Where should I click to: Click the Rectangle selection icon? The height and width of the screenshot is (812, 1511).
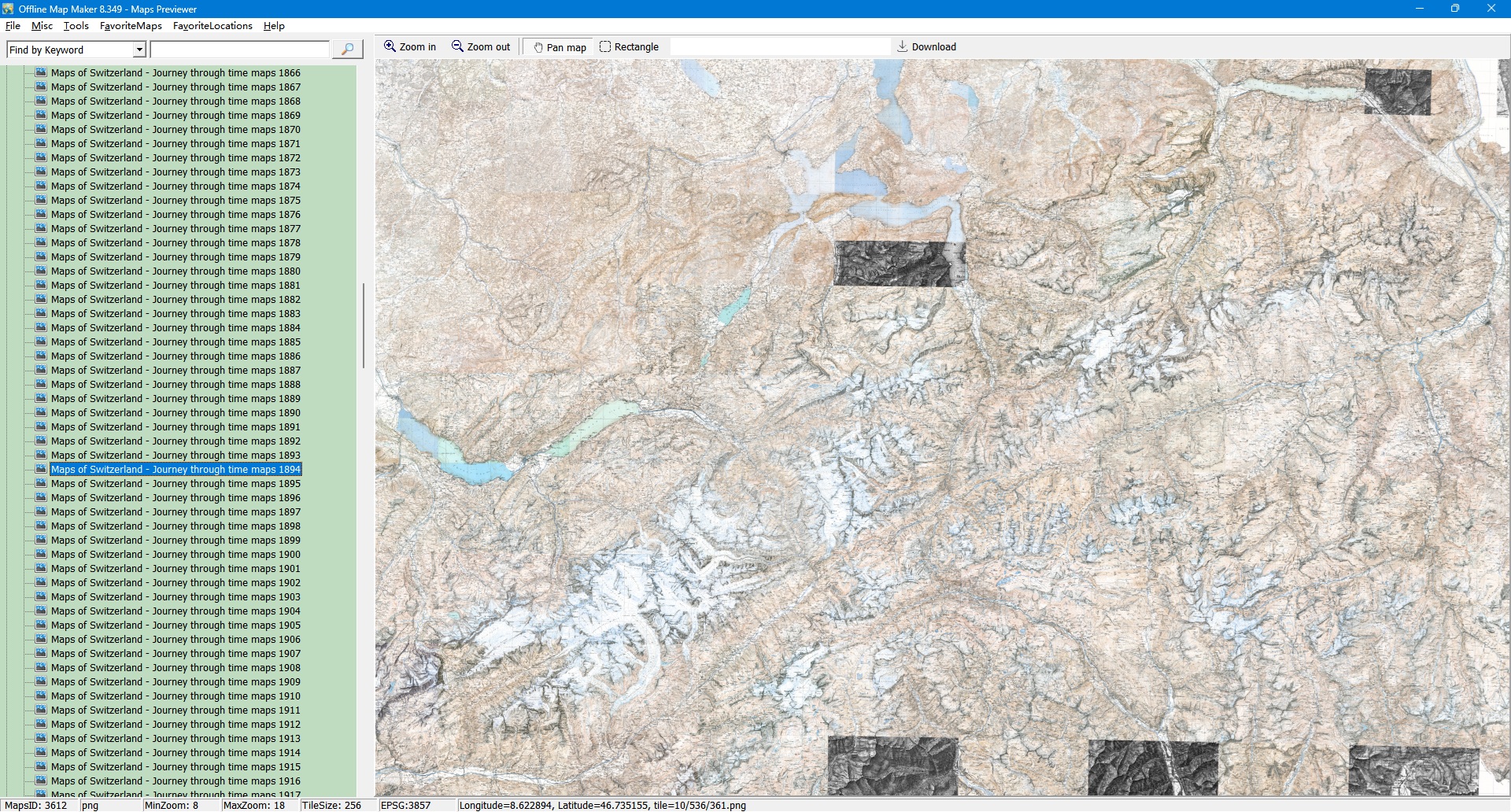[x=605, y=46]
